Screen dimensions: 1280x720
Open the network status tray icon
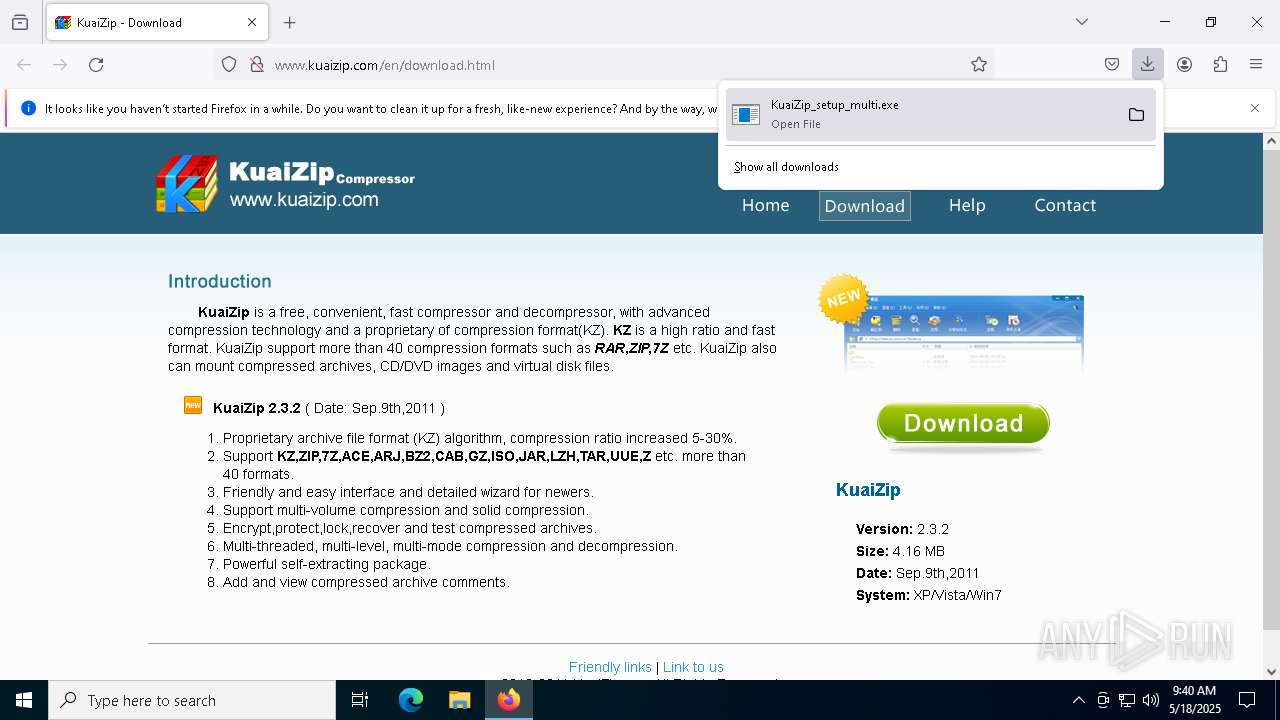tap(1127, 700)
